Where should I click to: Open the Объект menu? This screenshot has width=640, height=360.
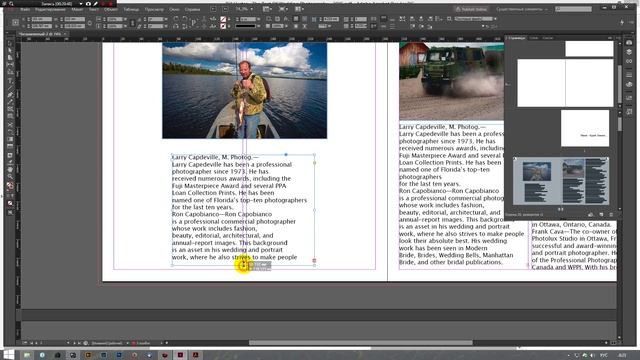[x=111, y=9]
